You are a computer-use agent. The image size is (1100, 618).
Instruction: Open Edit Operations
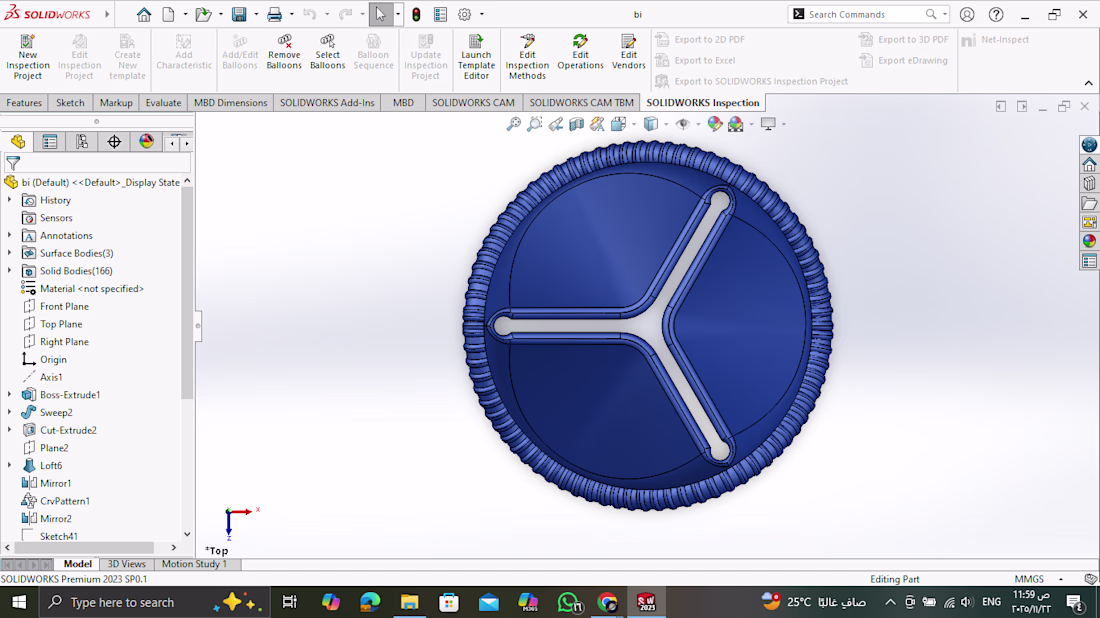pyautogui.click(x=580, y=52)
